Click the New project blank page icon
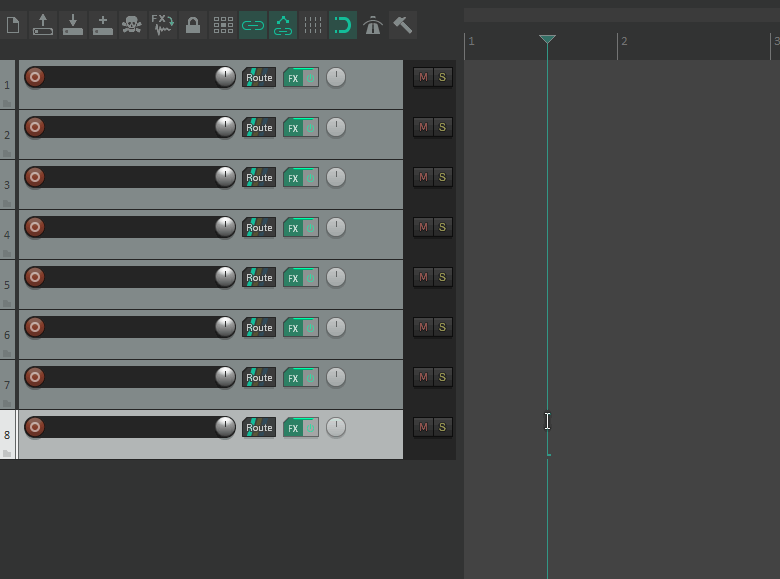780x579 pixels. click(x=13, y=25)
